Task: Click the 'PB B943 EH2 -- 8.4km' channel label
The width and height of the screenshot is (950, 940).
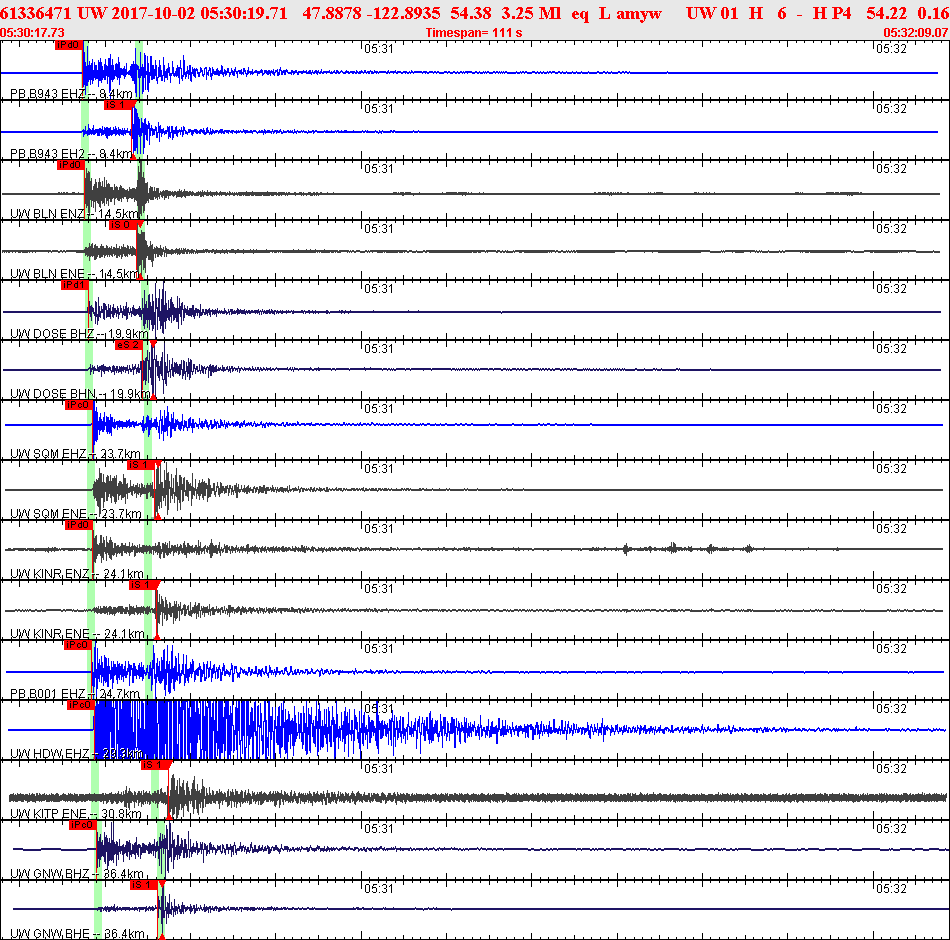Action: point(71,154)
